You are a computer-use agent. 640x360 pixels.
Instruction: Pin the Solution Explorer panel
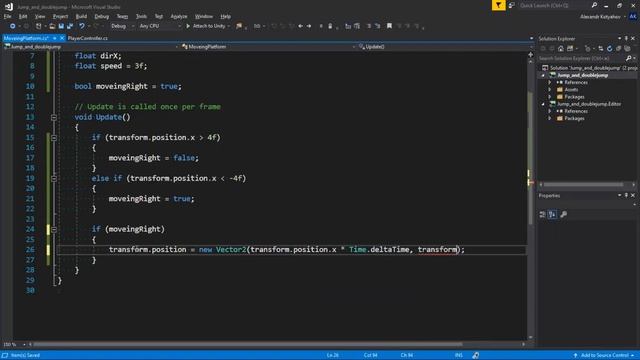[x=626, y=38]
